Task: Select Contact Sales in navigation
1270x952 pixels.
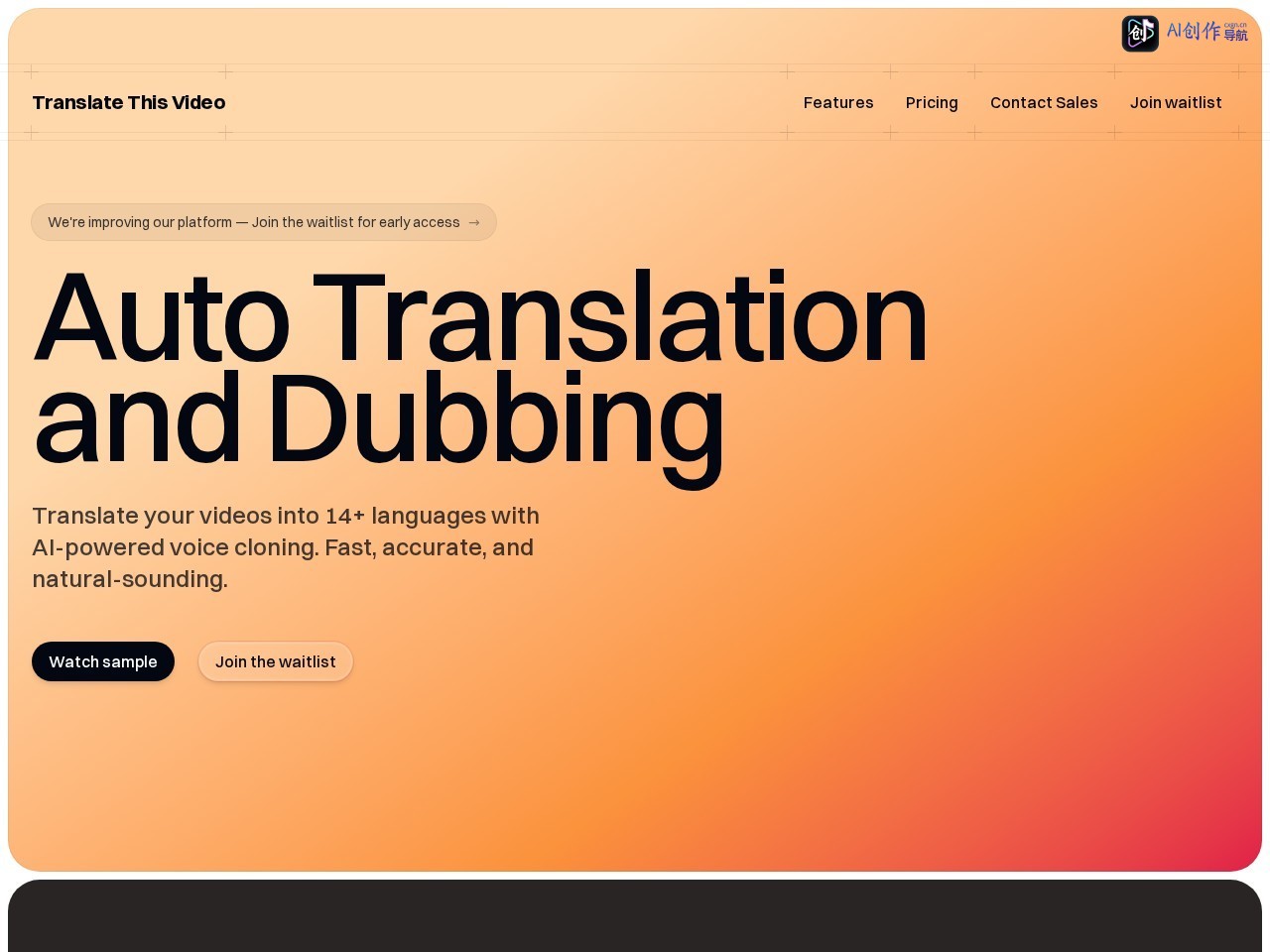Action: (x=1044, y=102)
